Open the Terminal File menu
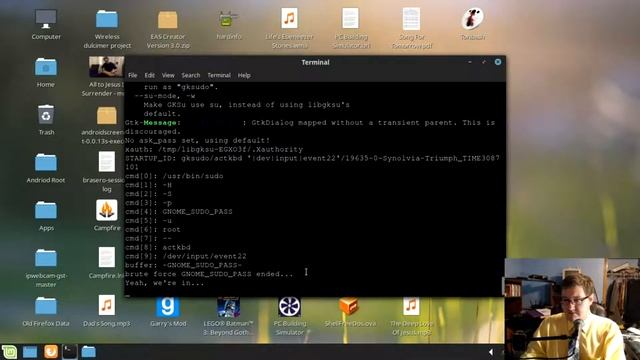This screenshot has height=360, width=640. (x=133, y=76)
